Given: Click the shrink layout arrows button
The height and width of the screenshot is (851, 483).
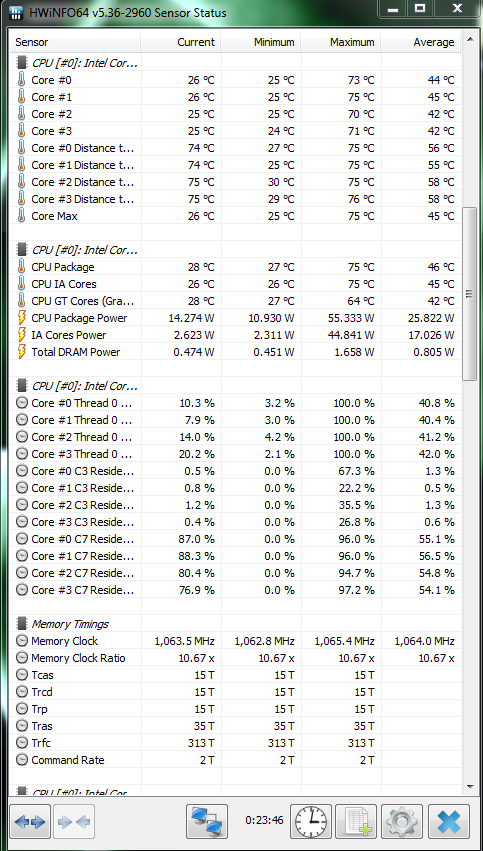Looking at the screenshot, I should coord(73,822).
